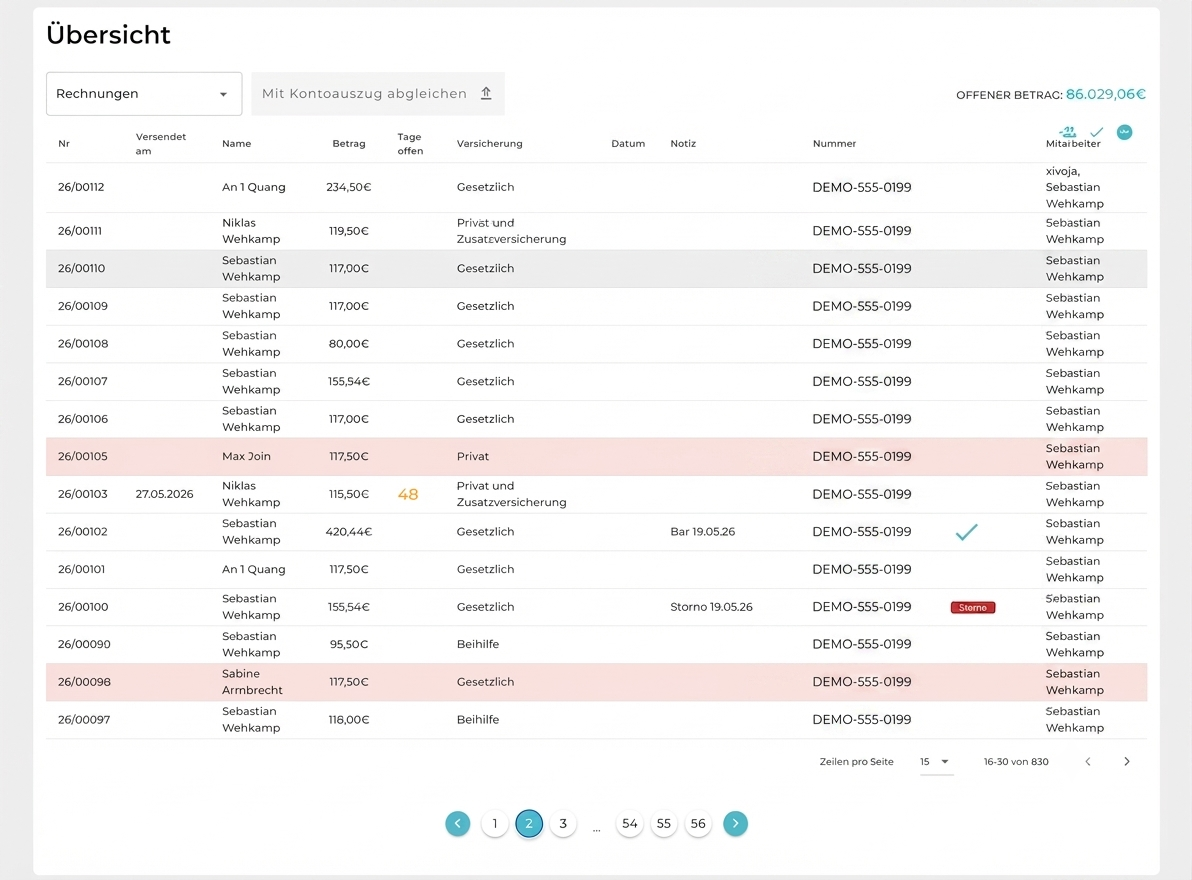Click the open amount 86.029,06€

[x=1105, y=94]
